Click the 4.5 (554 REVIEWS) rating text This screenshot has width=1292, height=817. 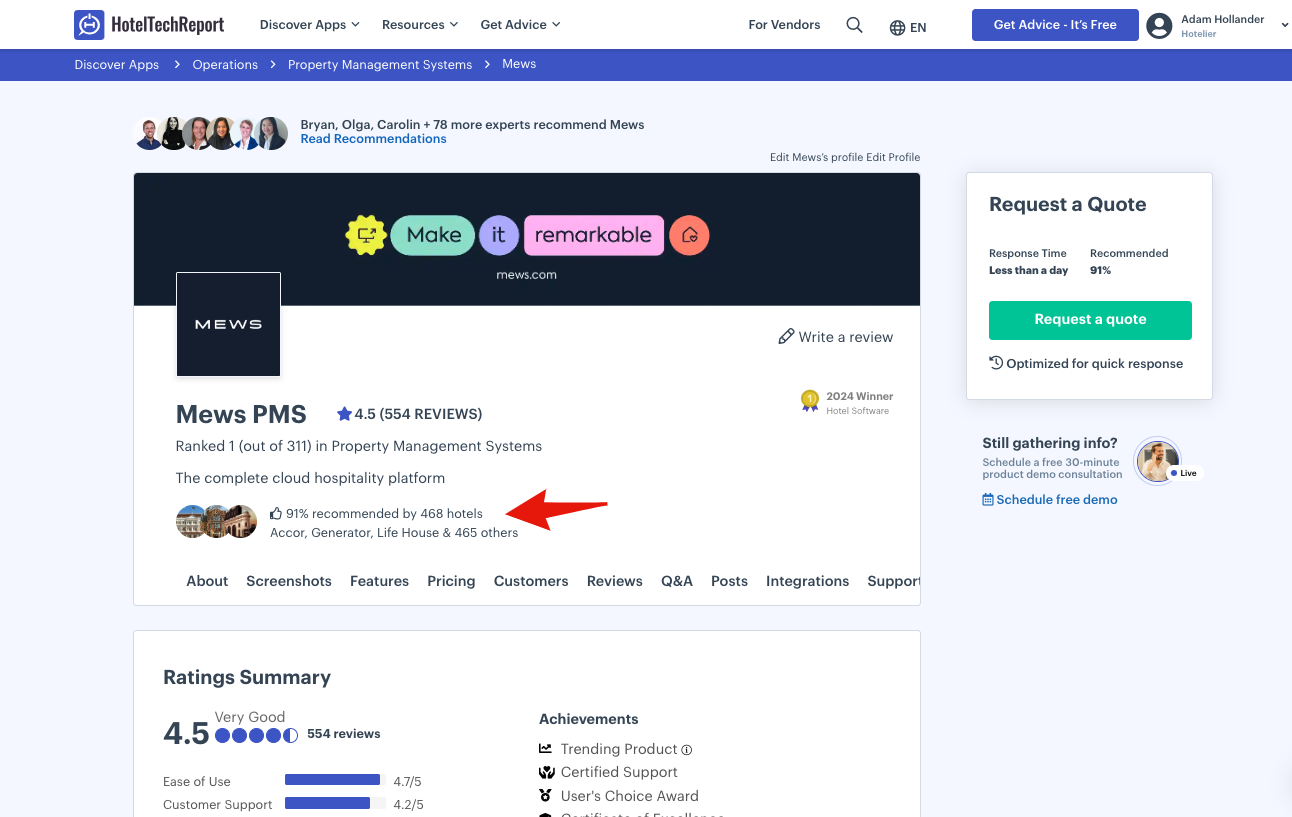pyautogui.click(x=418, y=414)
